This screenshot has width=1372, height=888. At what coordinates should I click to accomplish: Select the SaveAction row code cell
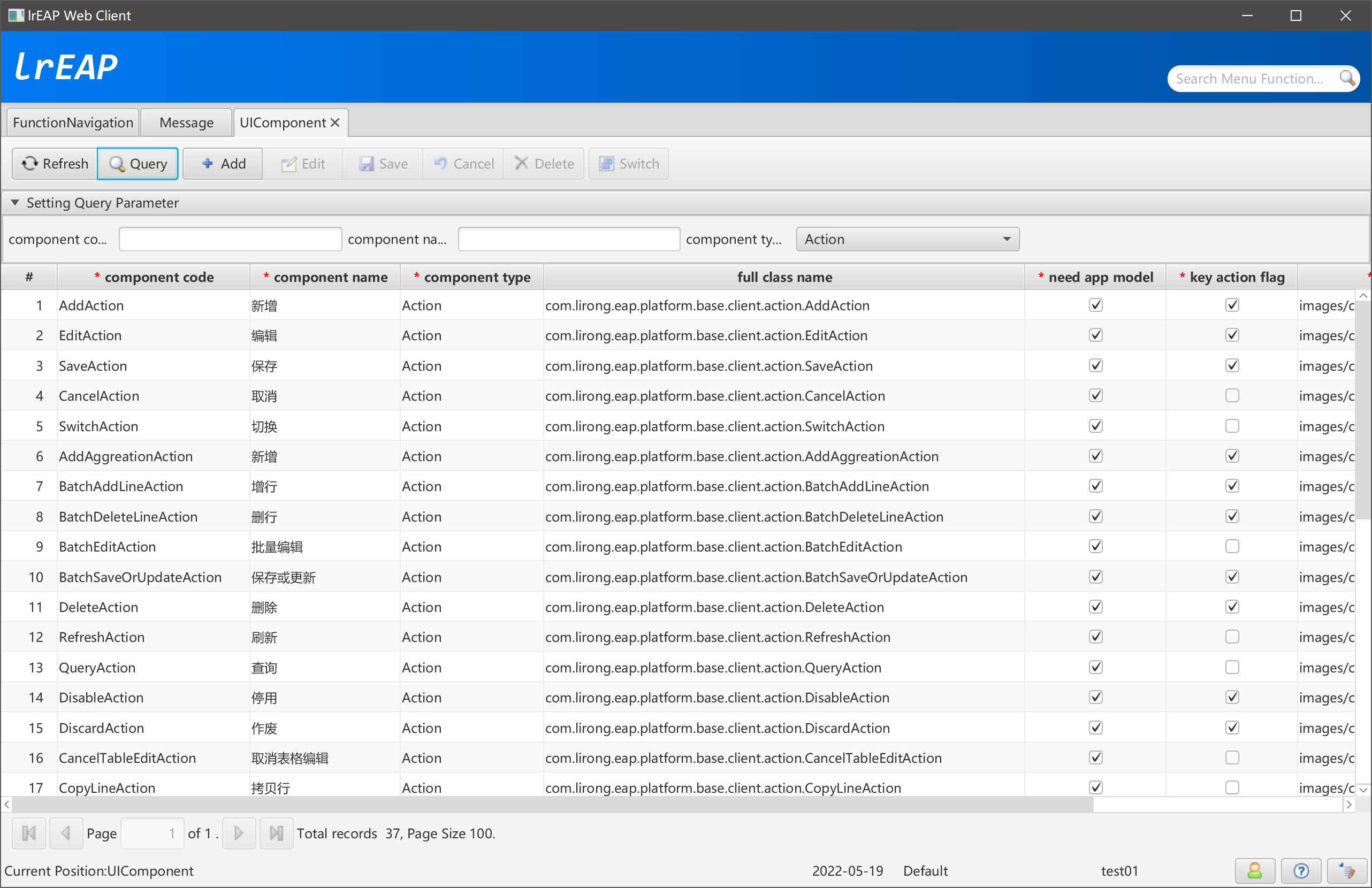pyautogui.click(x=154, y=366)
